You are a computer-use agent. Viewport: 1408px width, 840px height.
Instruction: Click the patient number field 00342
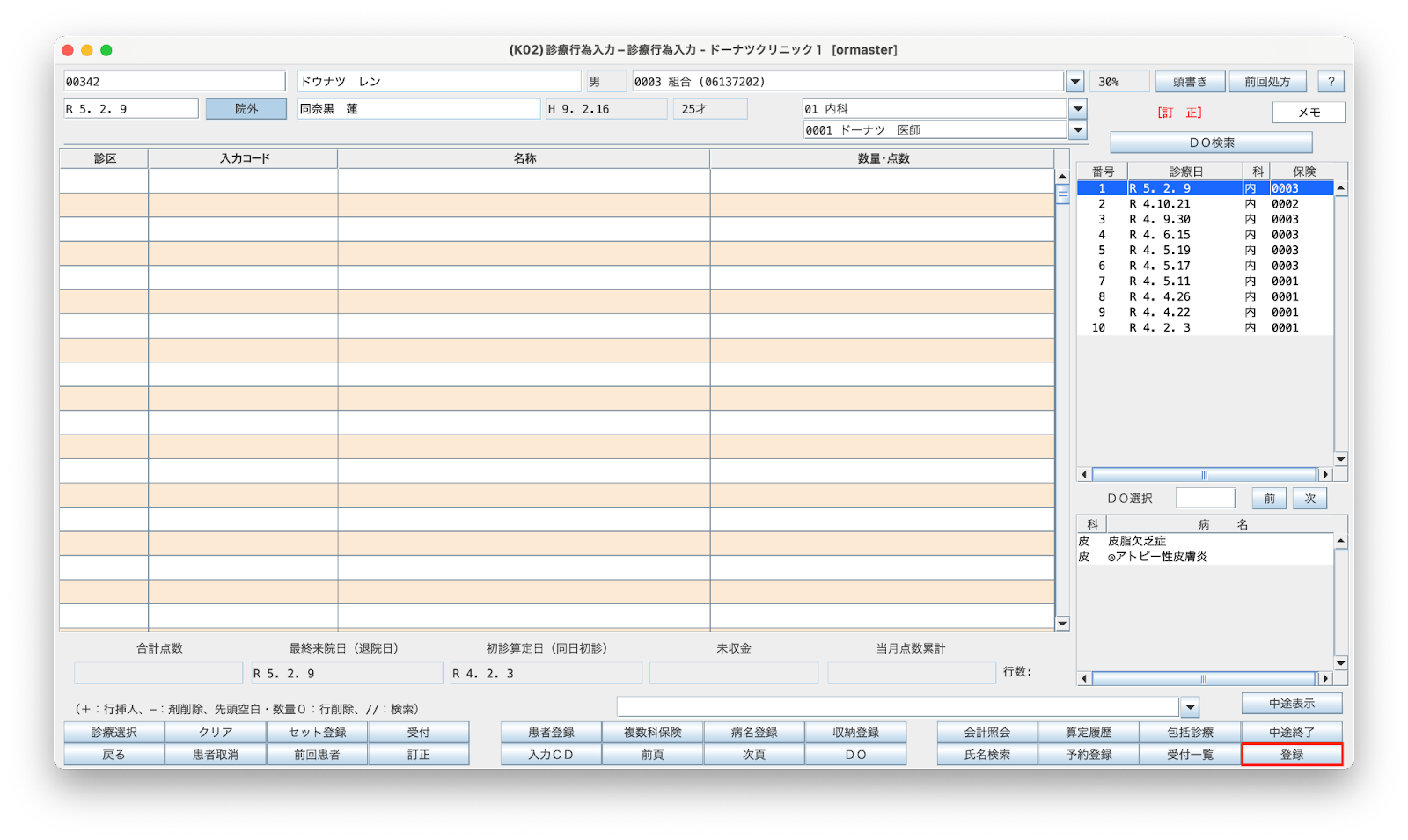(174, 82)
